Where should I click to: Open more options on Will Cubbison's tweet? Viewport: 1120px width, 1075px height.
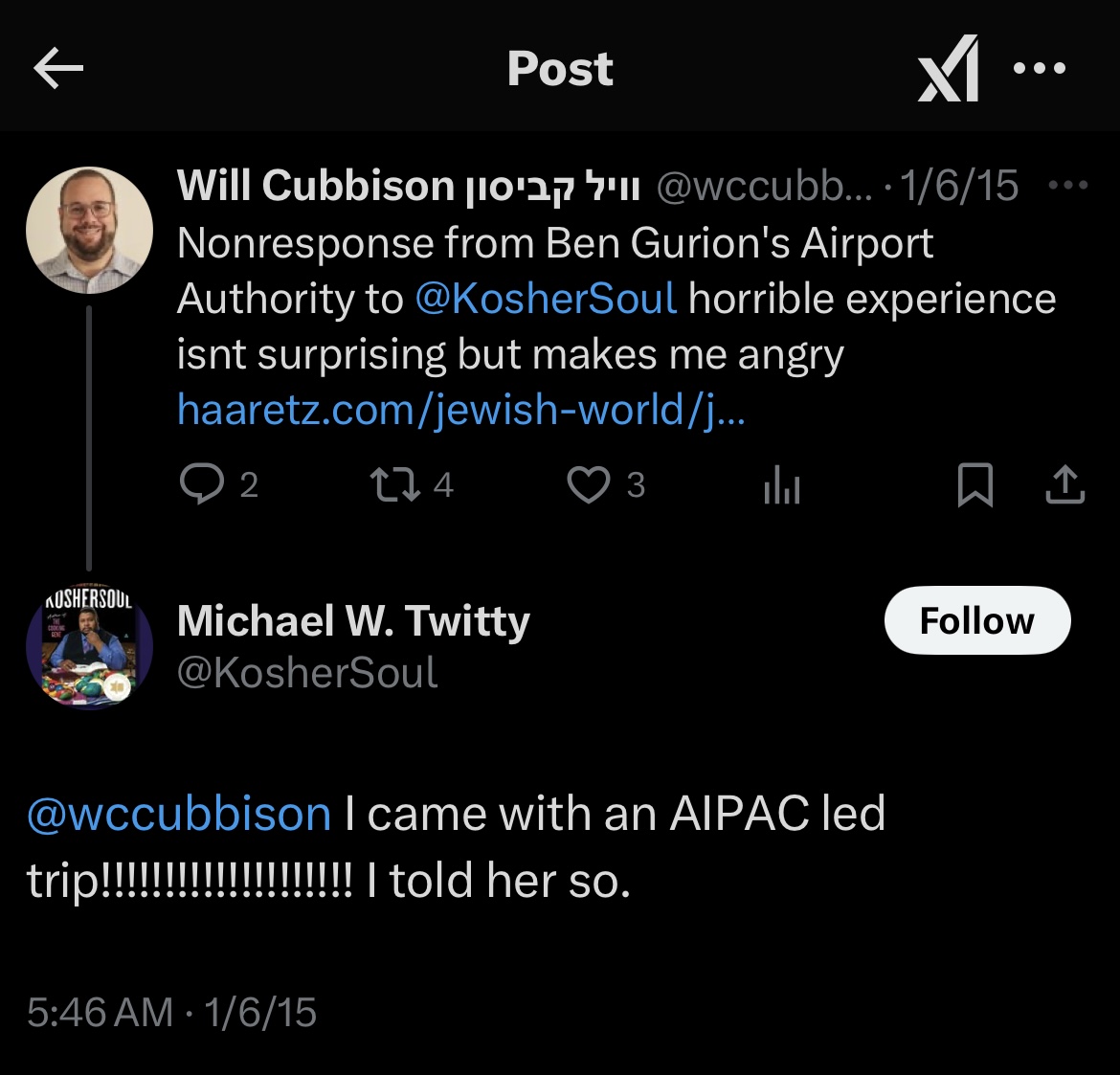pos(1068,185)
